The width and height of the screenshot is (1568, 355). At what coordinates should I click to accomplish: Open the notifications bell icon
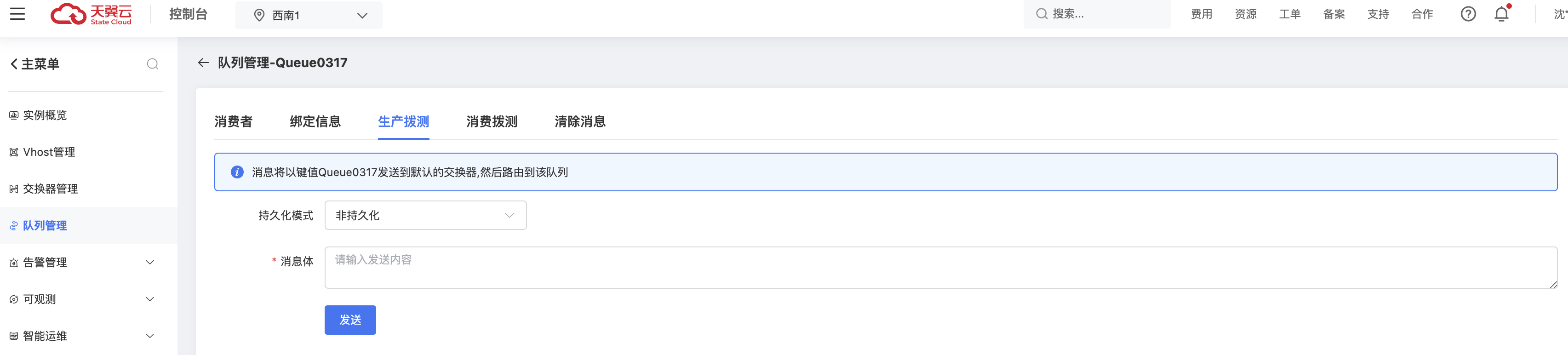(x=1501, y=14)
